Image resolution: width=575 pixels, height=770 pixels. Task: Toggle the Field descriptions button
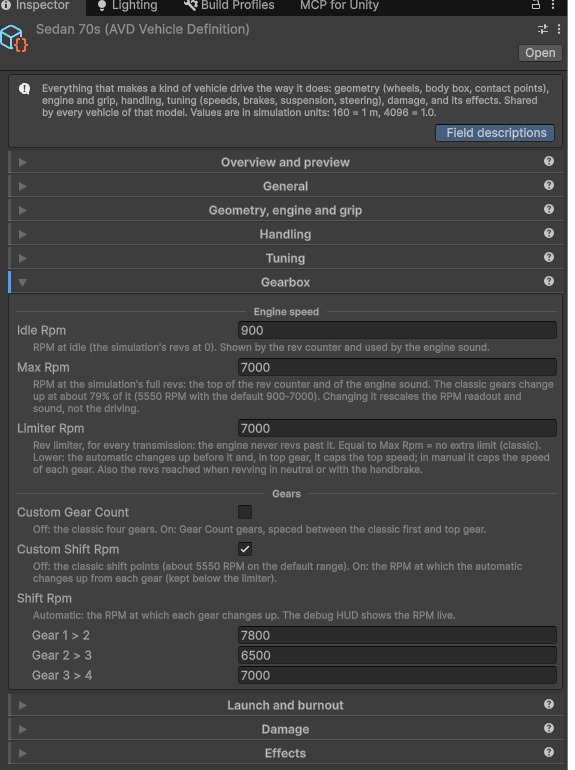click(x=495, y=133)
